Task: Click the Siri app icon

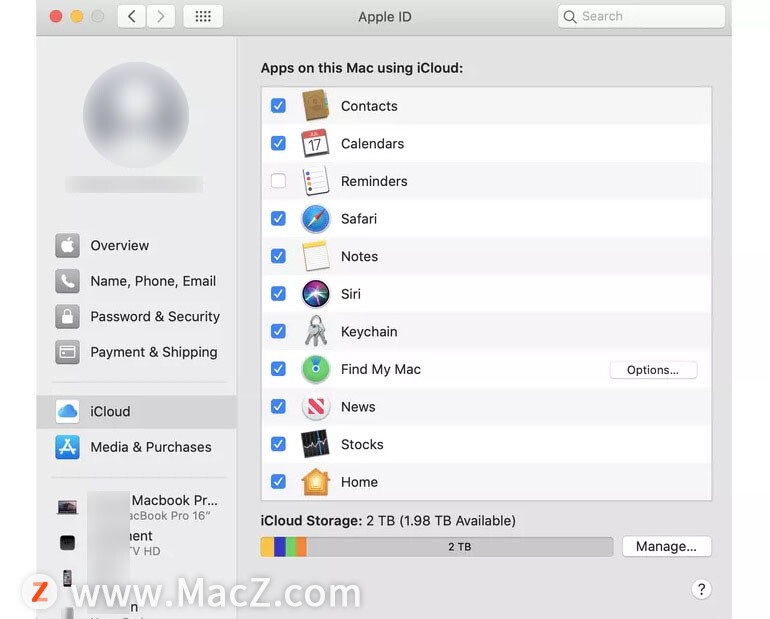Action: pos(315,294)
